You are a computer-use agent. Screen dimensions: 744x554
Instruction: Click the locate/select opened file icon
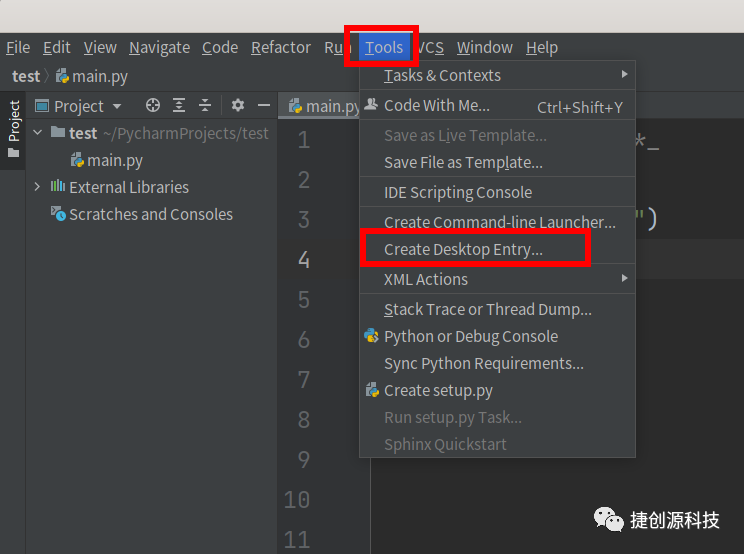point(153,105)
